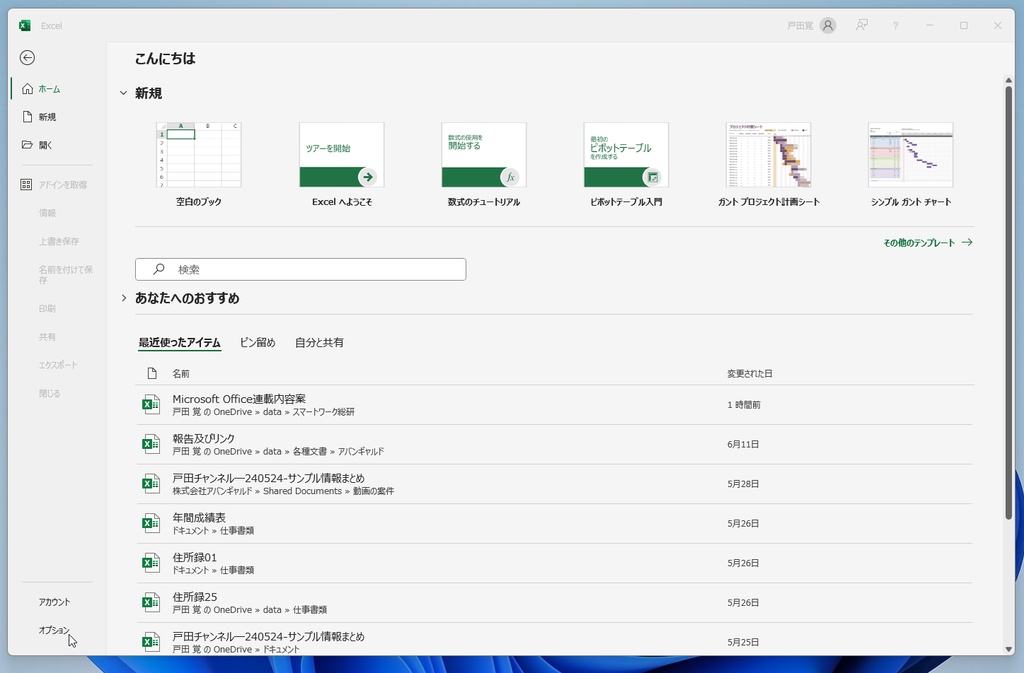Open the シンプル ガント チャート template

point(910,164)
